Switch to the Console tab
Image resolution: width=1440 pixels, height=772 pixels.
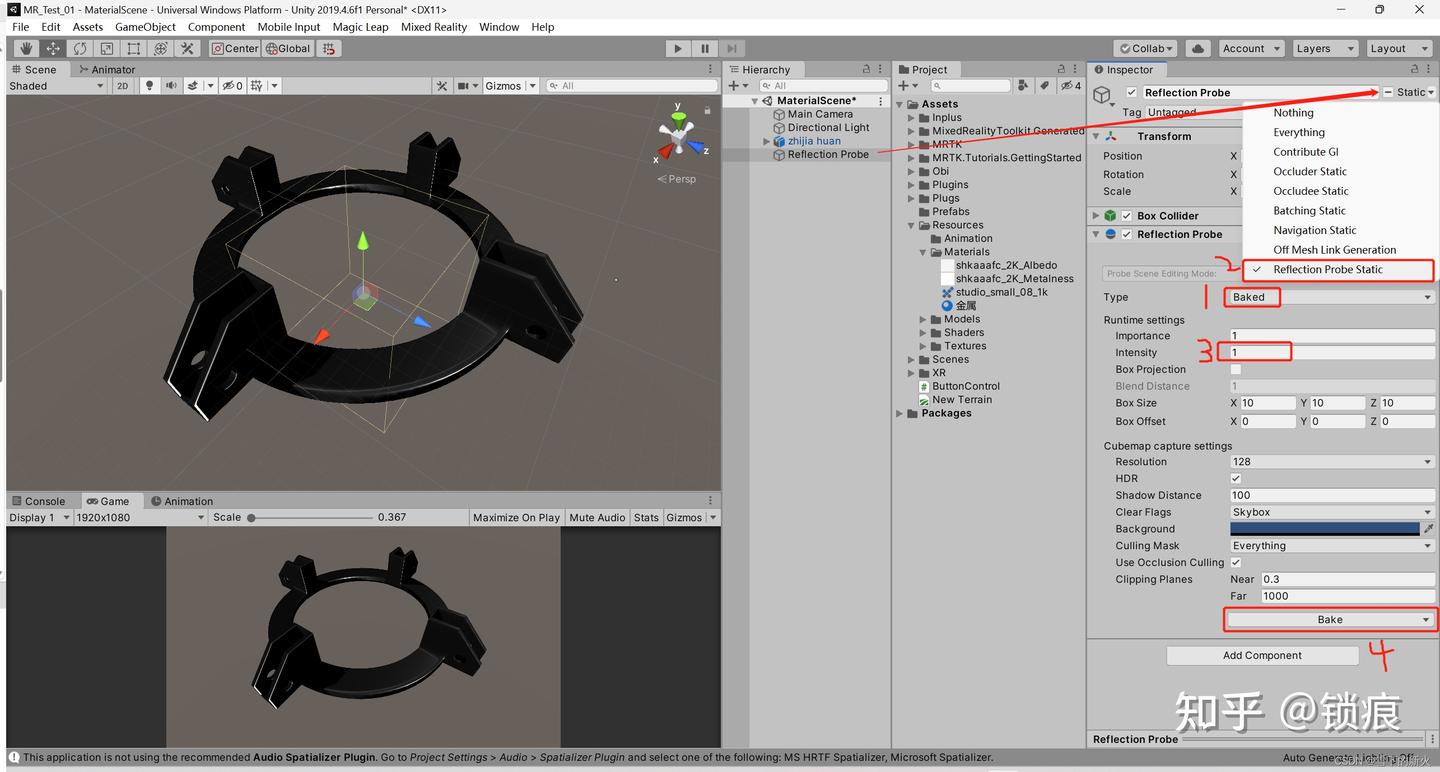pos(37,502)
